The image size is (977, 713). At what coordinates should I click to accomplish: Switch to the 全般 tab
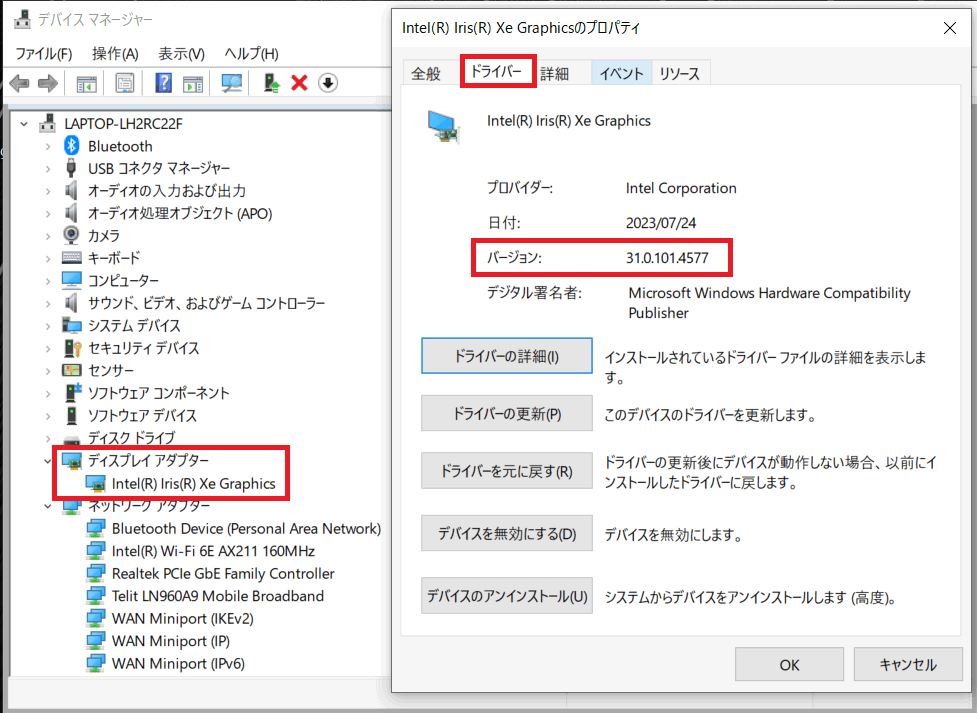(426, 74)
